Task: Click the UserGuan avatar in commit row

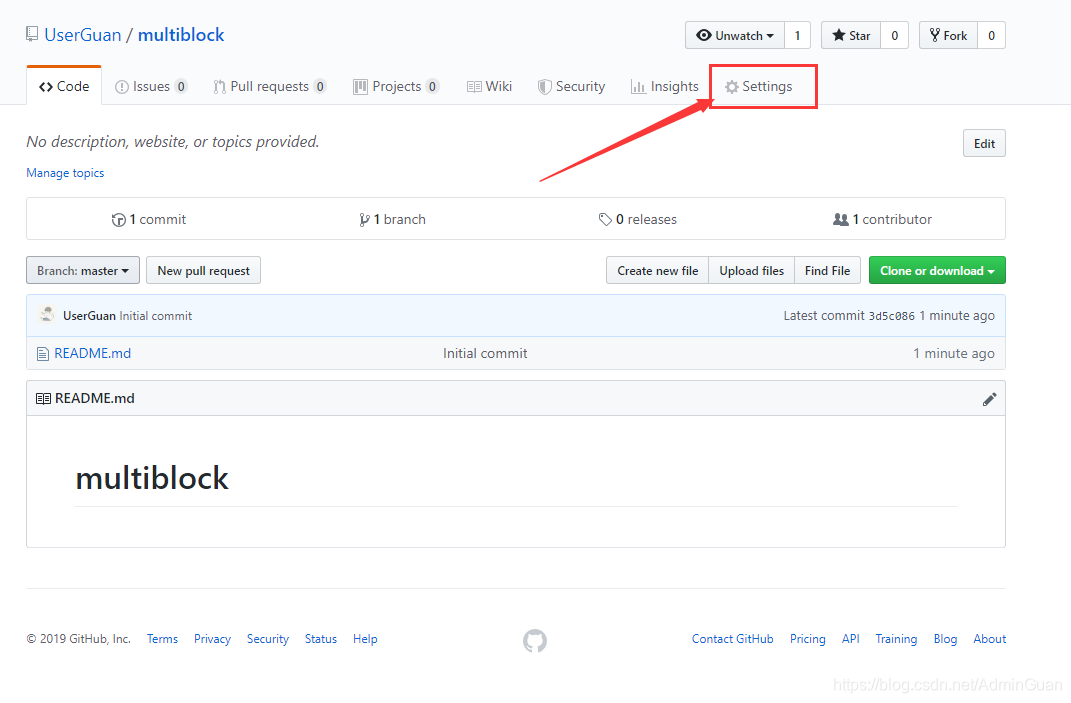Action: 47,315
